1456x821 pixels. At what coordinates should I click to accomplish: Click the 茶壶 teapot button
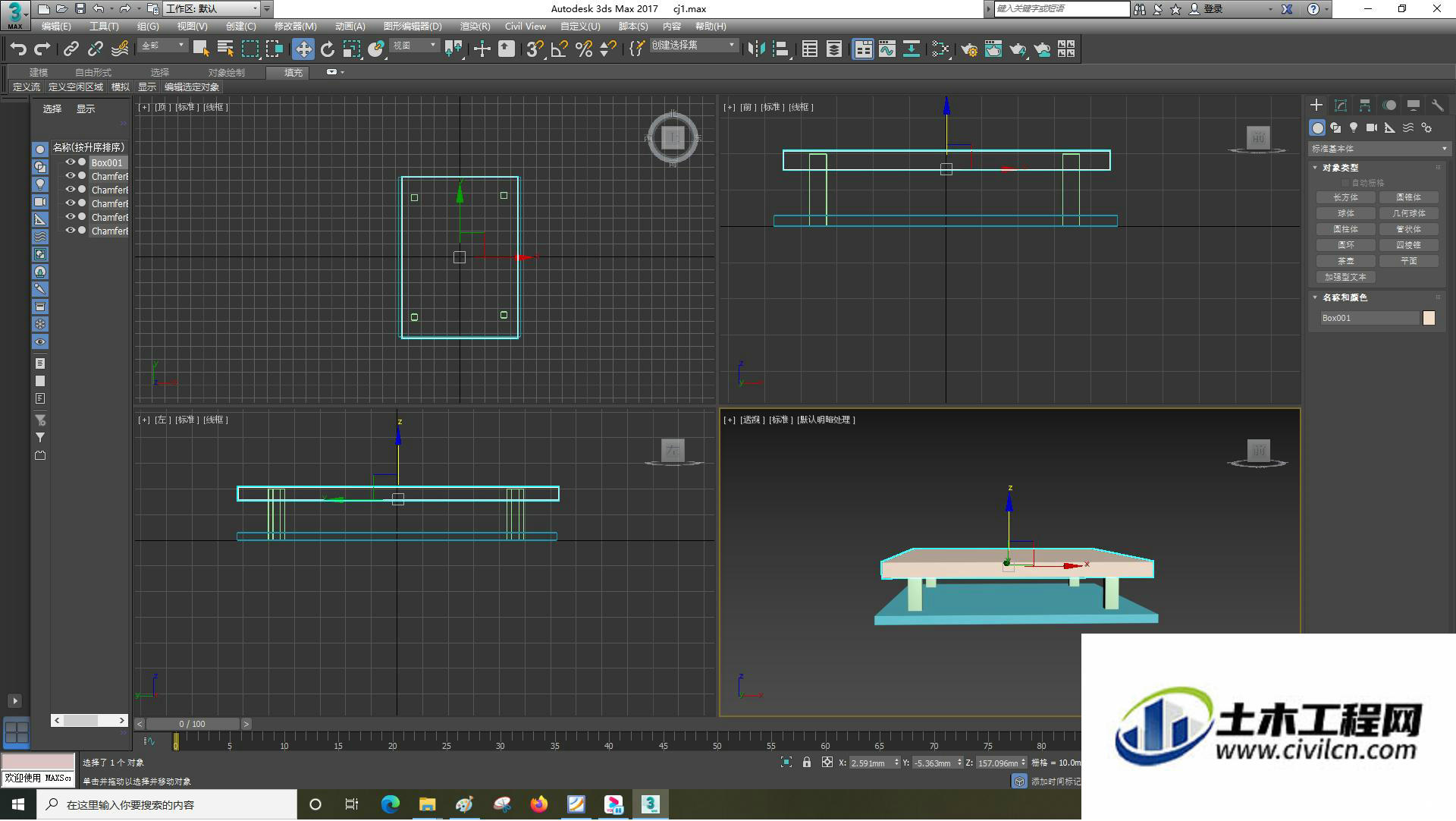1345,261
